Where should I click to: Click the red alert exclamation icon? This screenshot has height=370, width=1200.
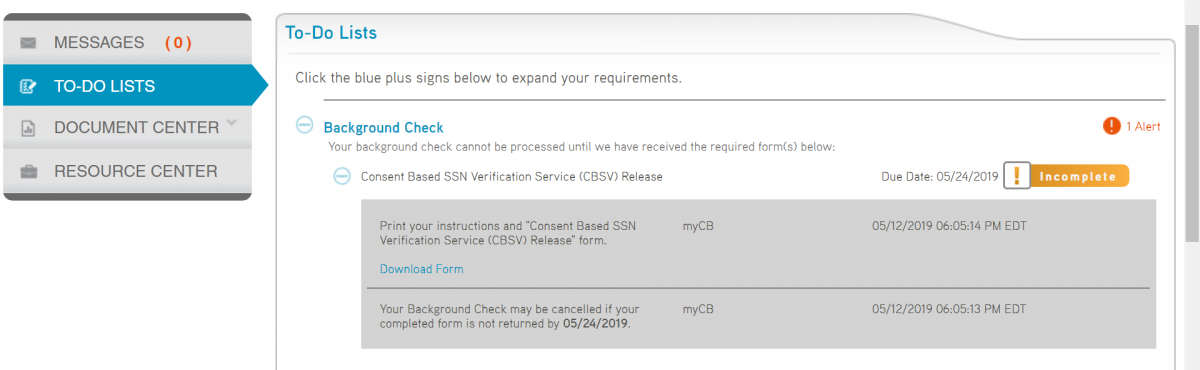click(1112, 126)
